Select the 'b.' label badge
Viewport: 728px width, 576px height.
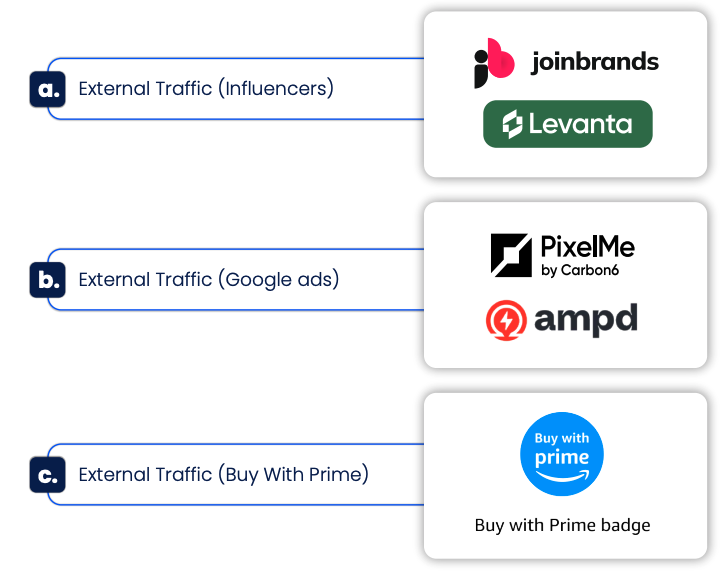[48, 280]
